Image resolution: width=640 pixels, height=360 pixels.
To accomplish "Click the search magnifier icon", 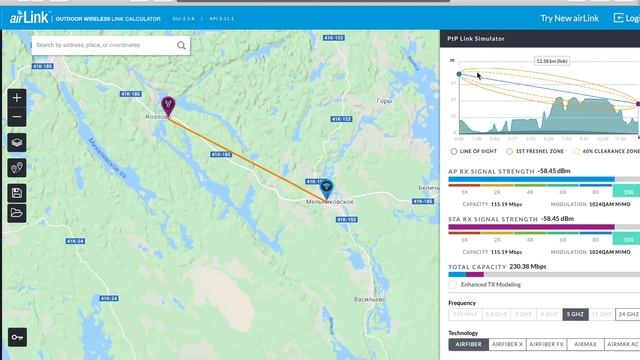I will [x=181, y=45].
